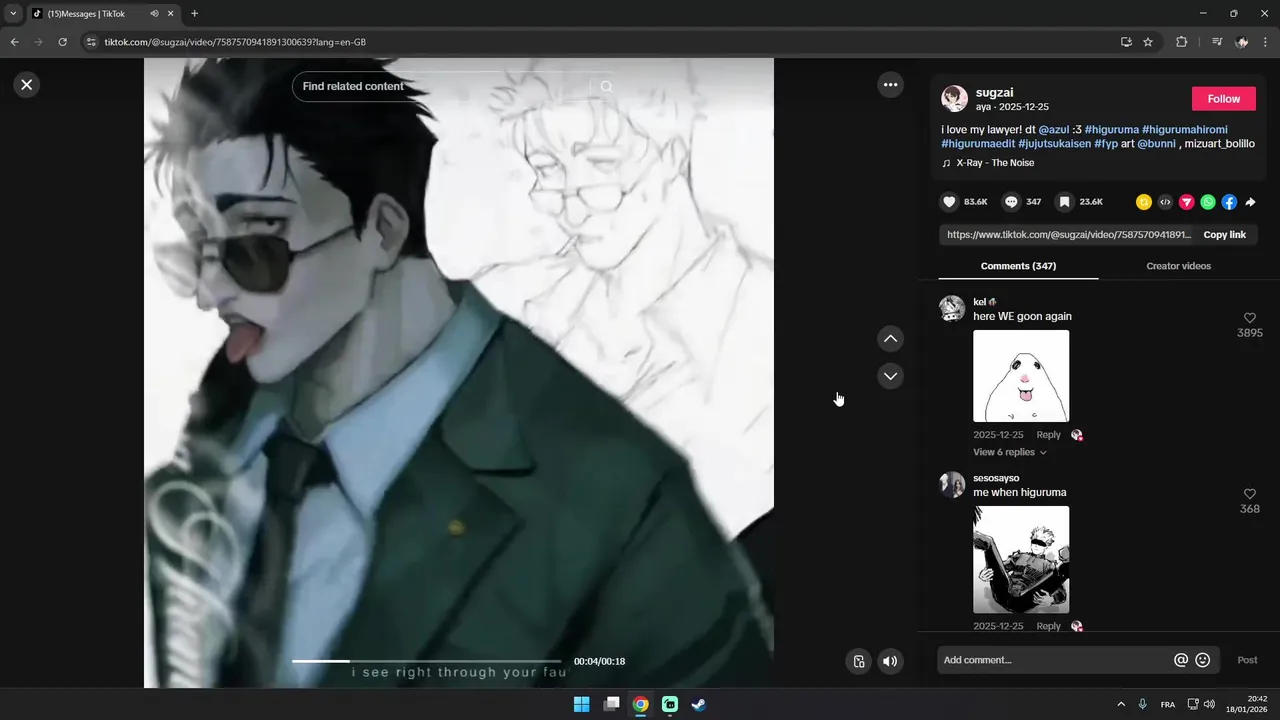The image size is (1280, 720).
Task: Open the tab search dropdown arrow
Action: point(13,14)
